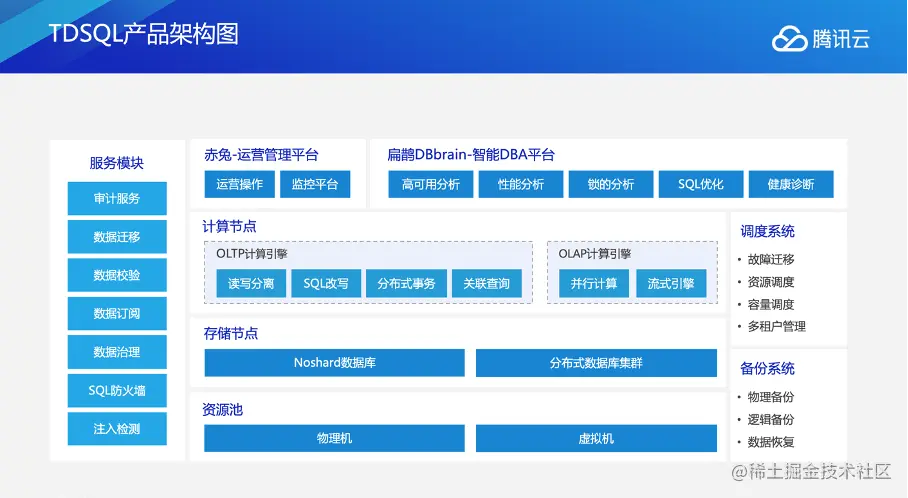Open the 数据订阅 block
This screenshot has width=908, height=498.
point(117,313)
